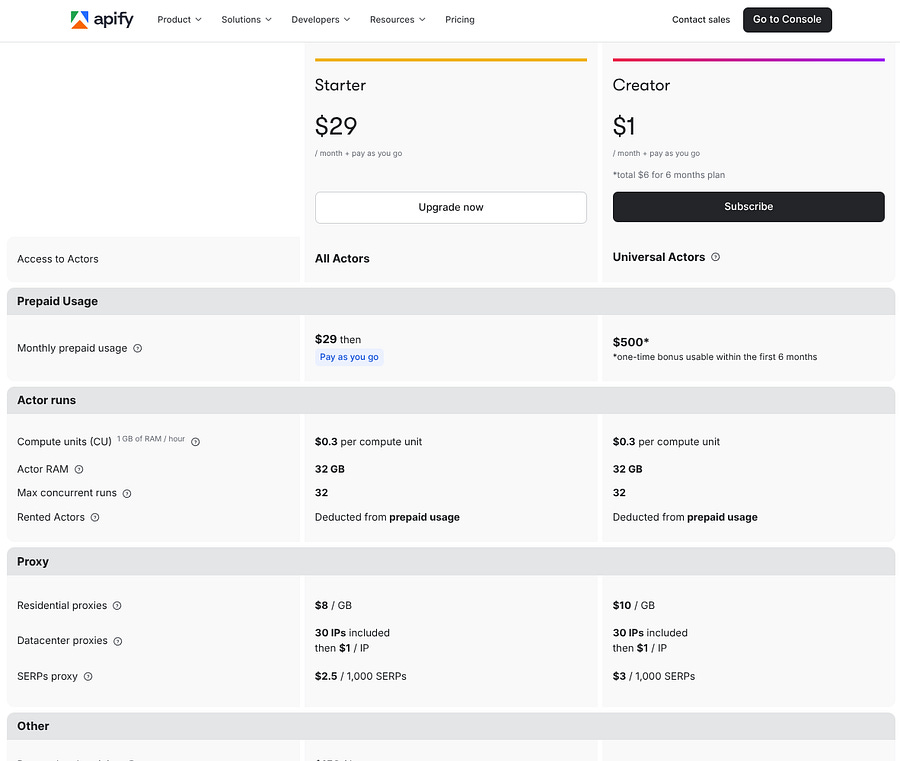Click the Monthly prepaid usage label

point(72,348)
